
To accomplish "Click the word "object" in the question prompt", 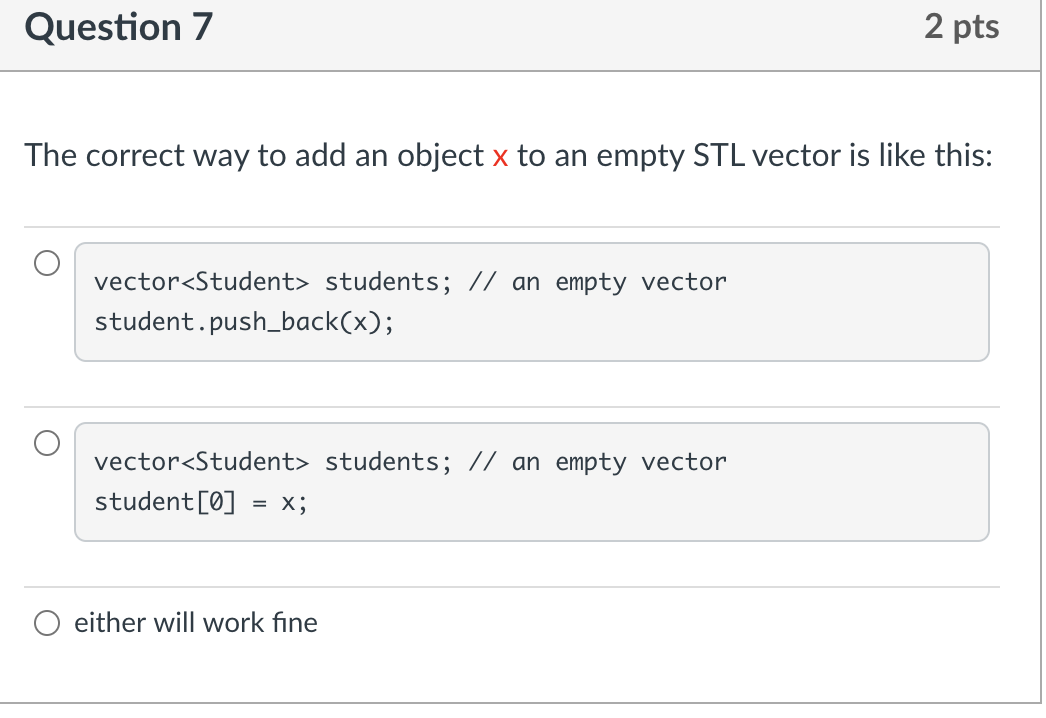I will pos(442,156).
